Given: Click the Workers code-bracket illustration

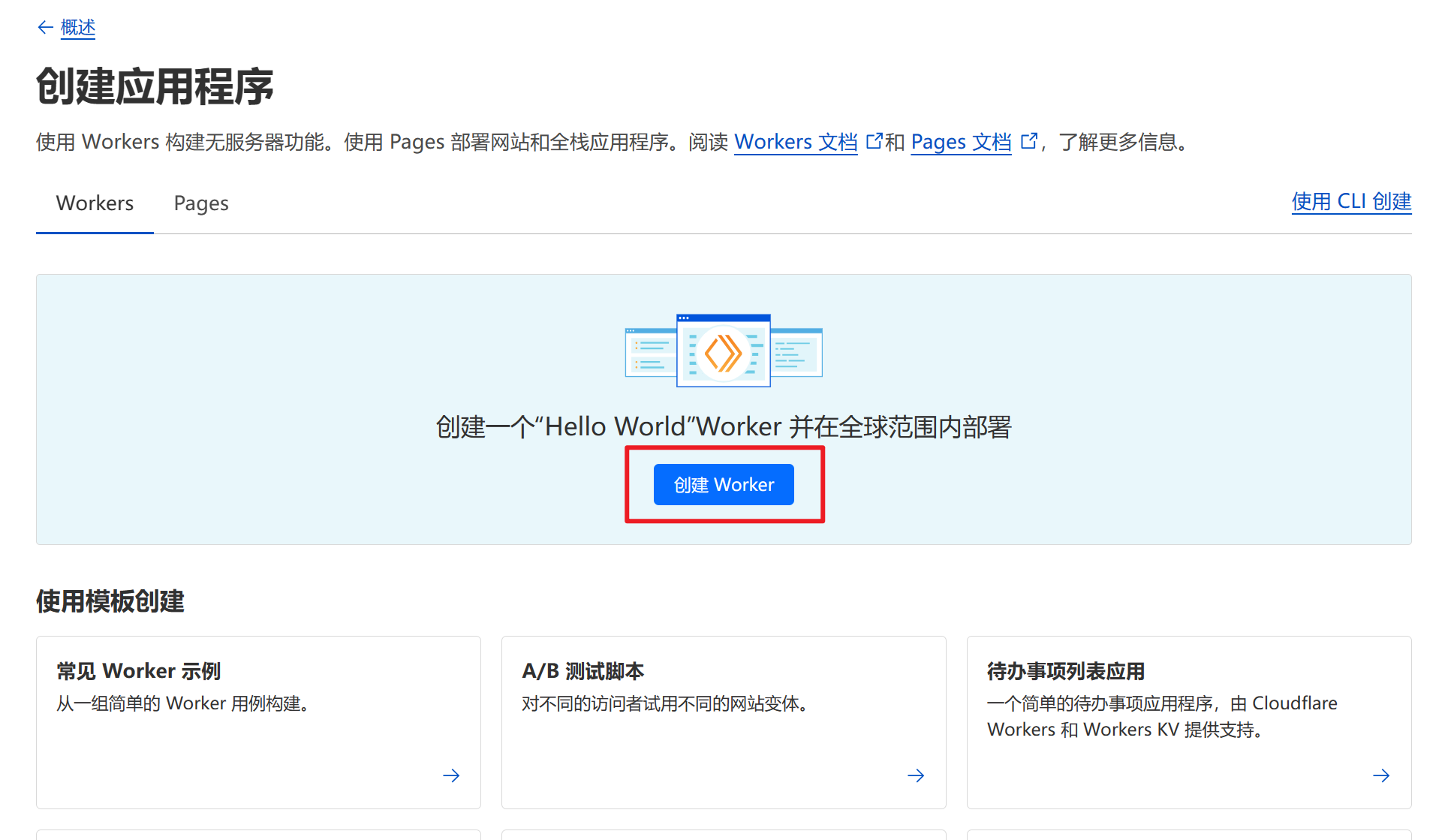Looking at the screenshot, I should click(x=723, y=352).
